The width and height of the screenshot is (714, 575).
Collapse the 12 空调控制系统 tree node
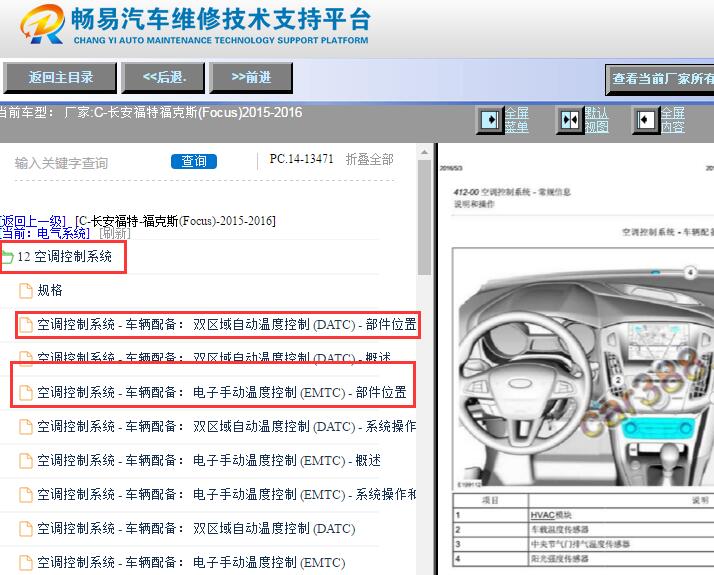(64, 257)
